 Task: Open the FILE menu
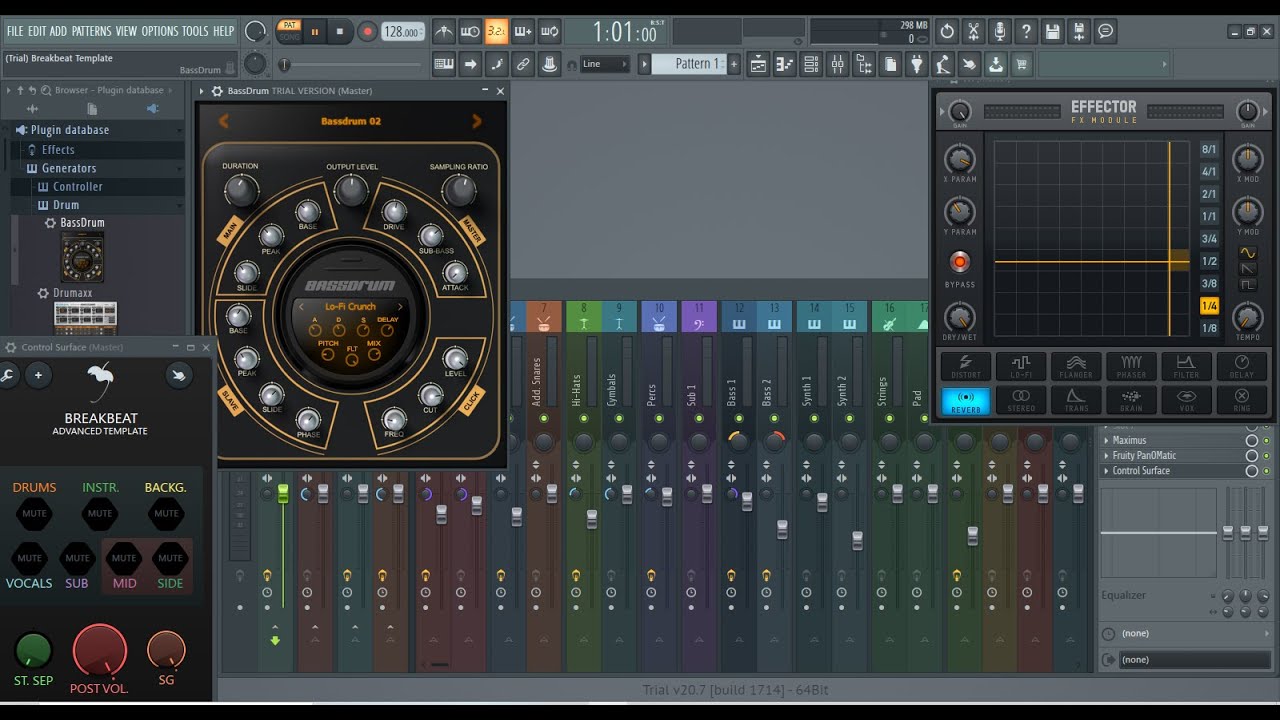15,31
